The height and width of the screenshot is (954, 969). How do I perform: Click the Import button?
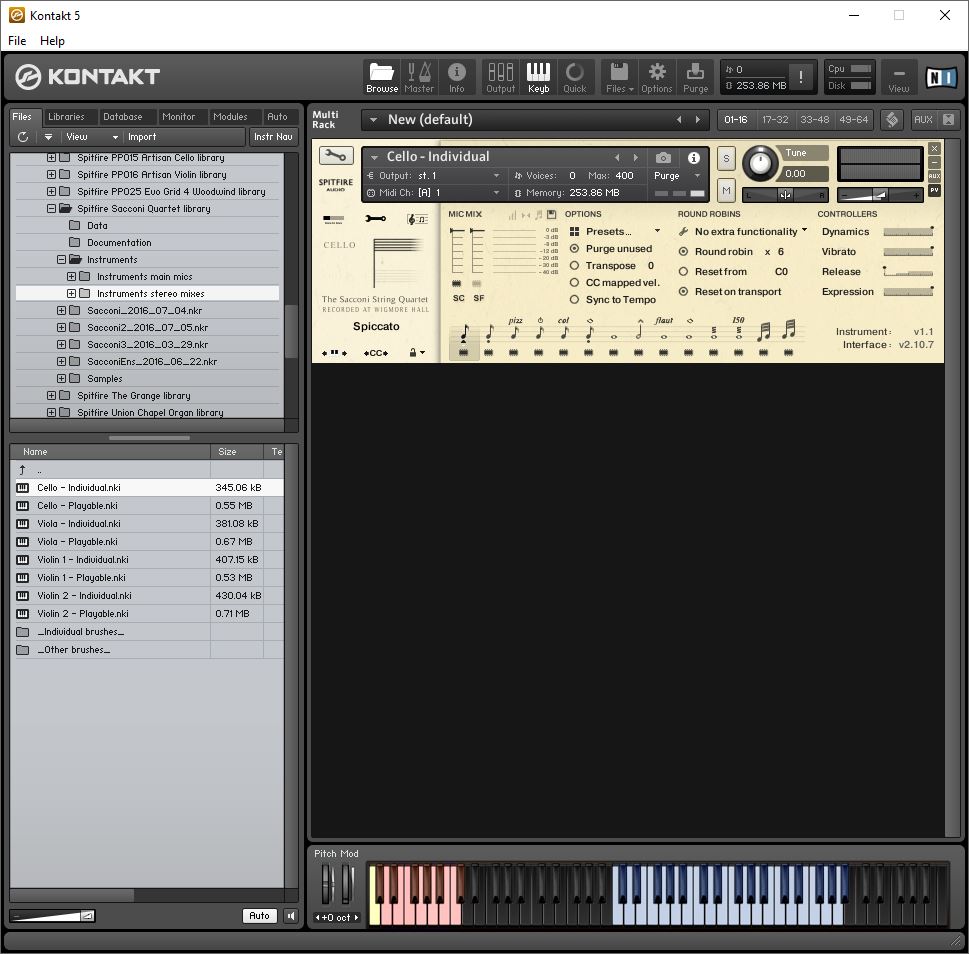pyautogui.click(x=142, y=137)
